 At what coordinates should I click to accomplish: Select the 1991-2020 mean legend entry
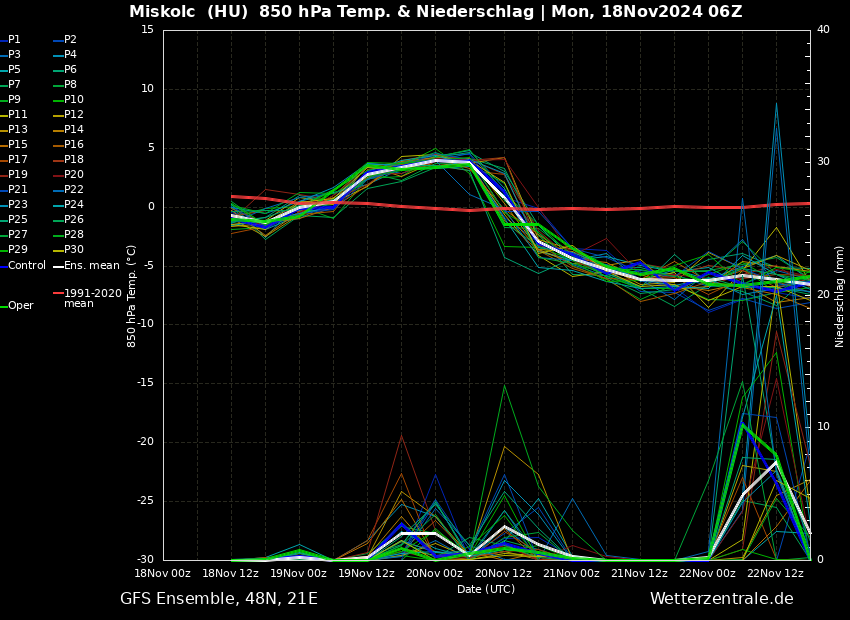click(x=92, y=298)
